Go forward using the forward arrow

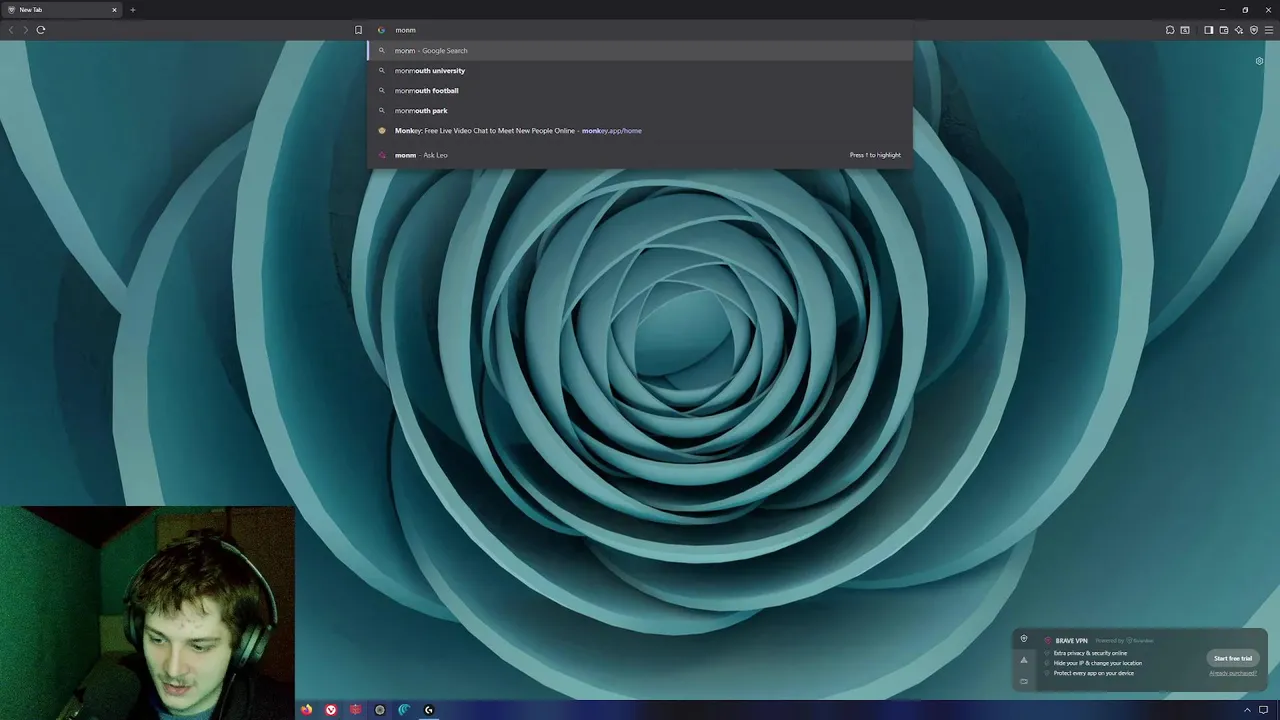point(26,30)
